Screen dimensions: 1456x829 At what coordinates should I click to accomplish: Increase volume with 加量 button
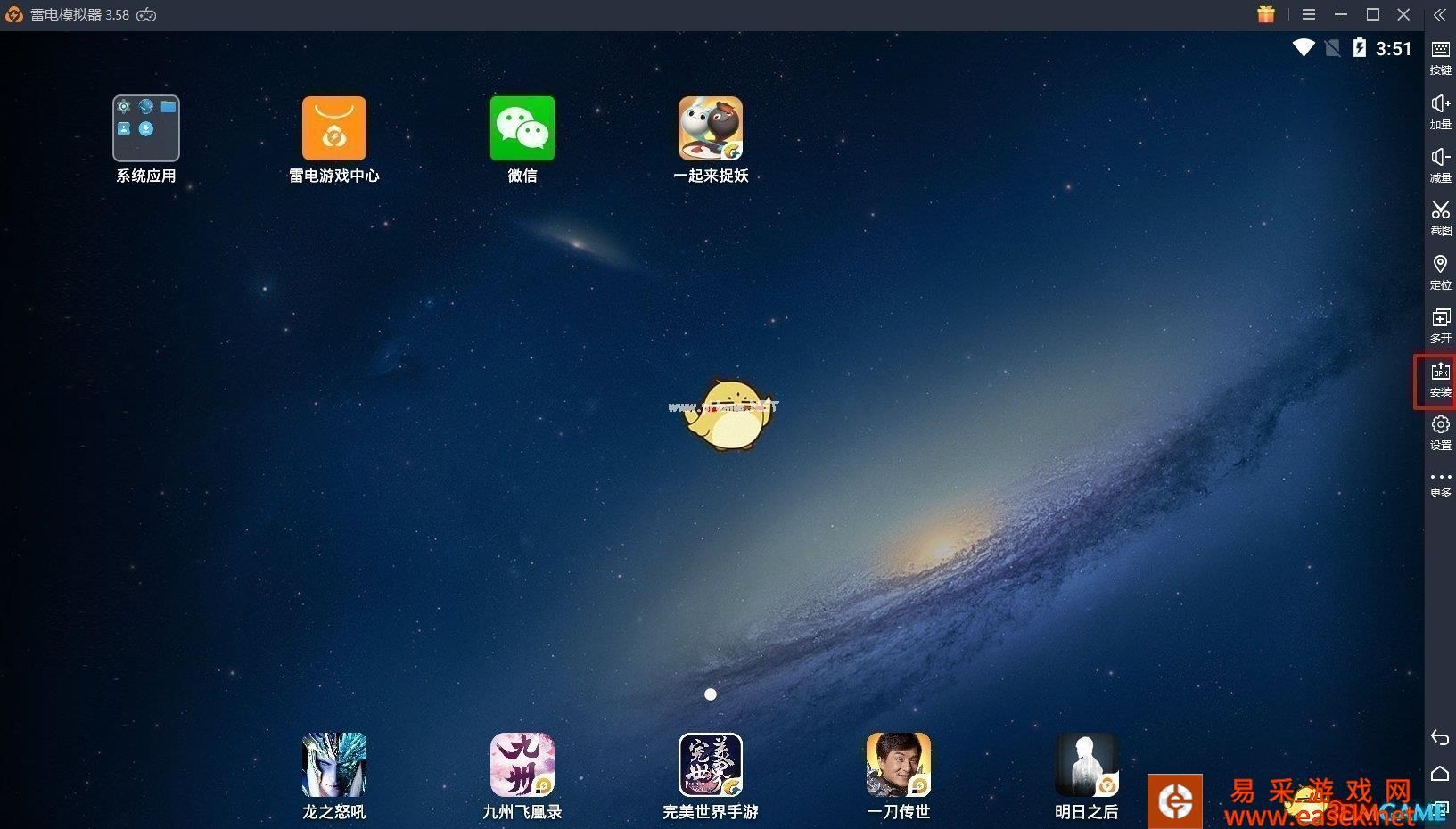tap(1440, 111)
